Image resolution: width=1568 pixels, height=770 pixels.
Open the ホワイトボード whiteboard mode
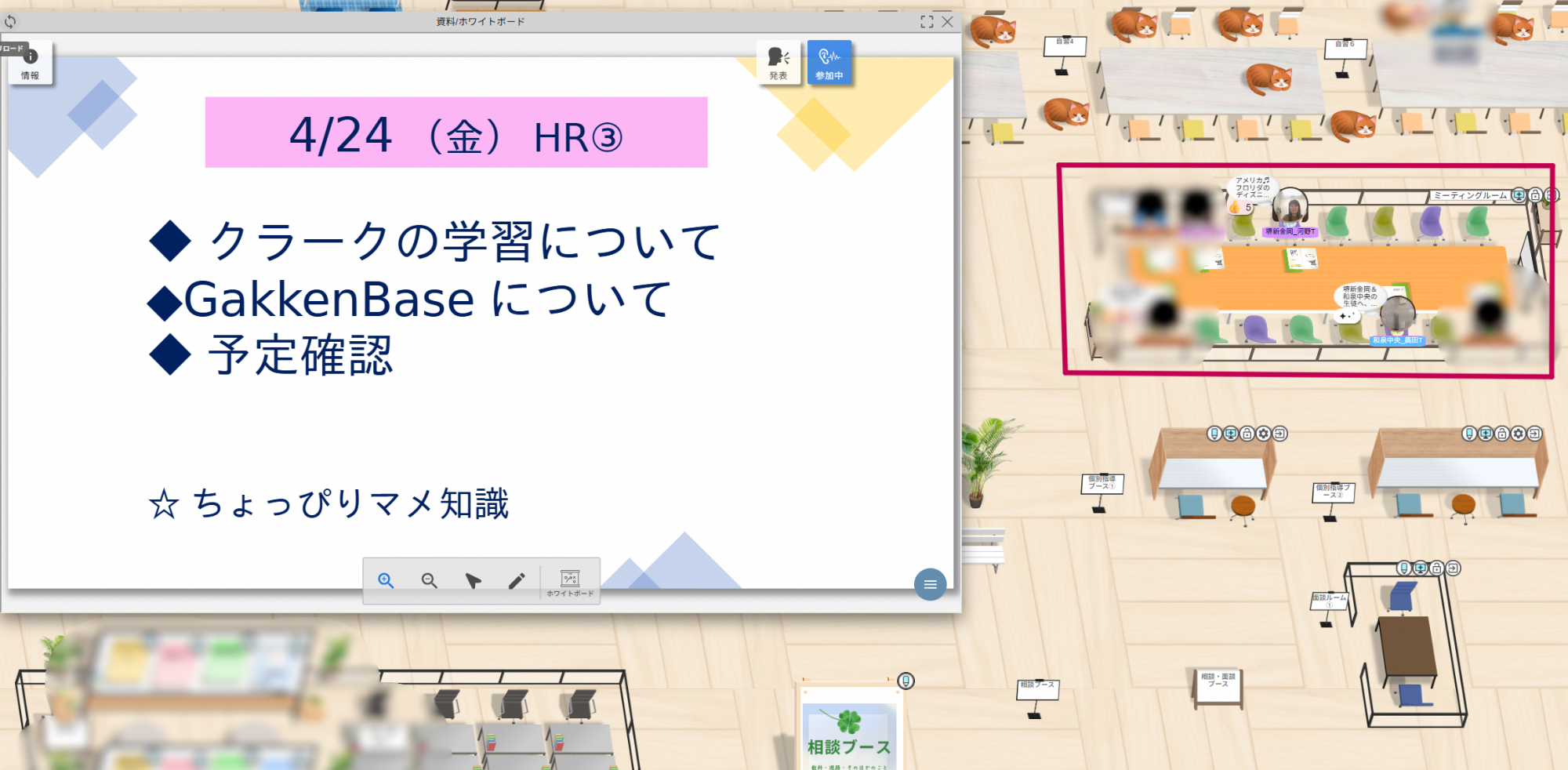[x=570, y=582]
